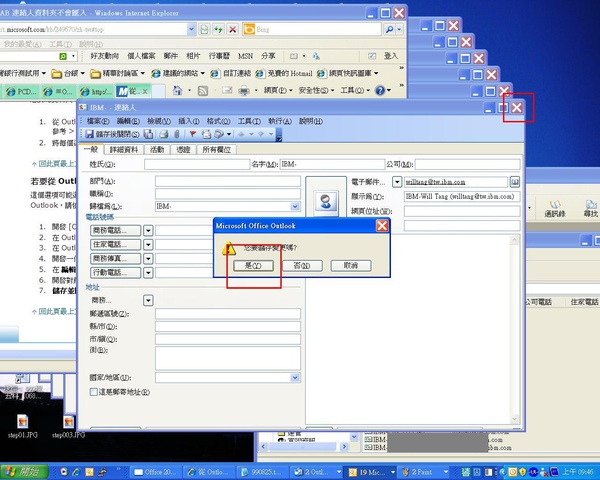Open the 網頁(P) menu in IE

point(278,90)
